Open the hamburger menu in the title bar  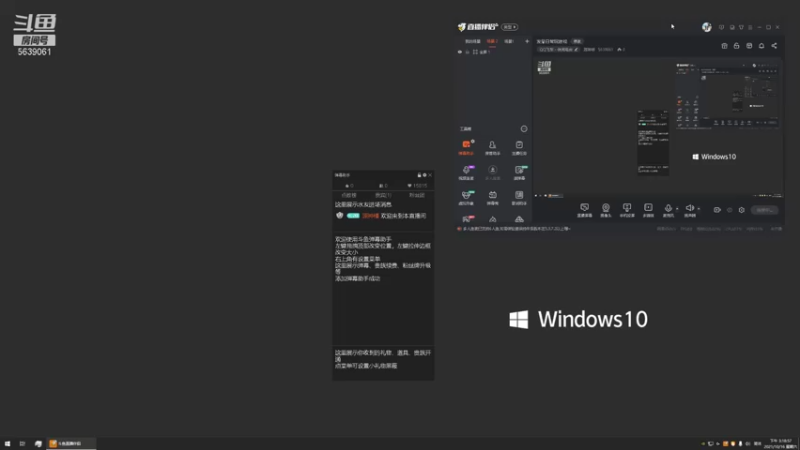[750, 27]
